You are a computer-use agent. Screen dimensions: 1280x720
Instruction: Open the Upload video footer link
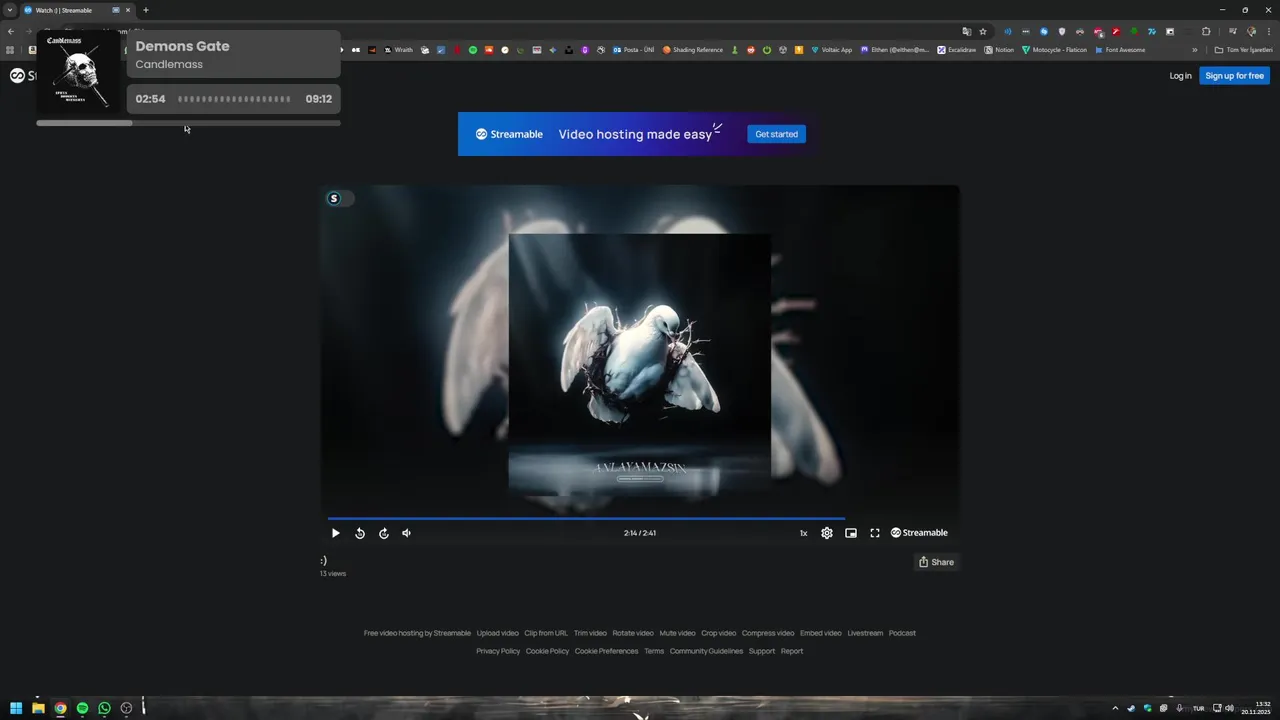click(x=497, y=633)
